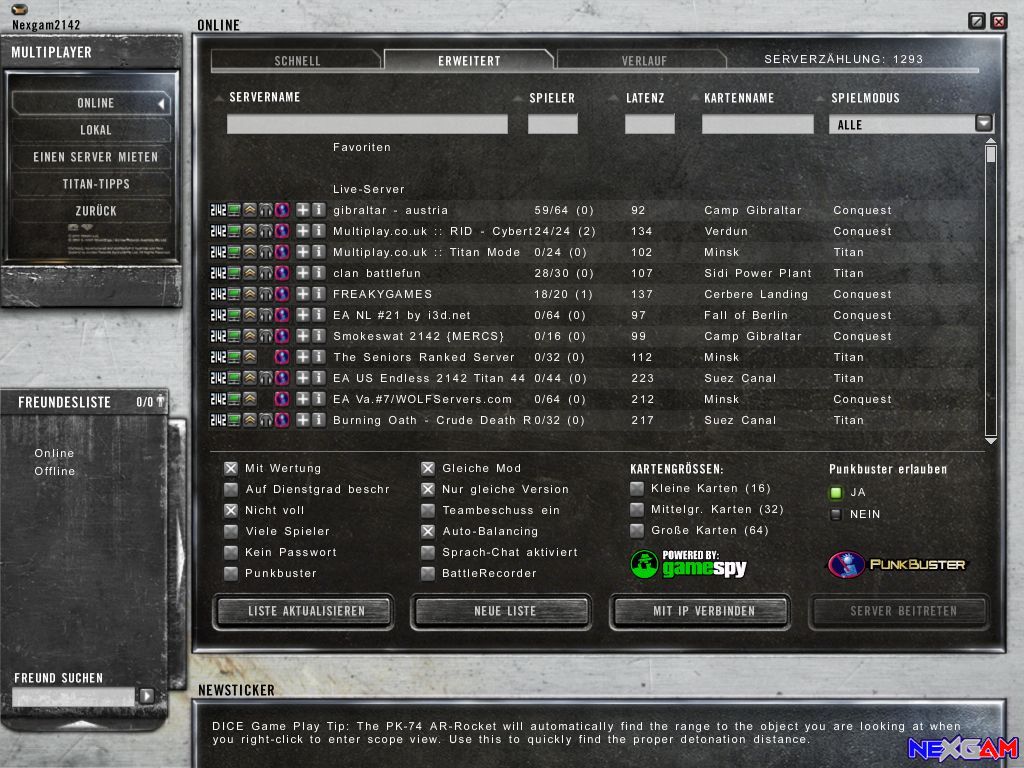1024x768 pixels.
Task: Enable Punkbuster filter checkbox
Action: point(231,573)
